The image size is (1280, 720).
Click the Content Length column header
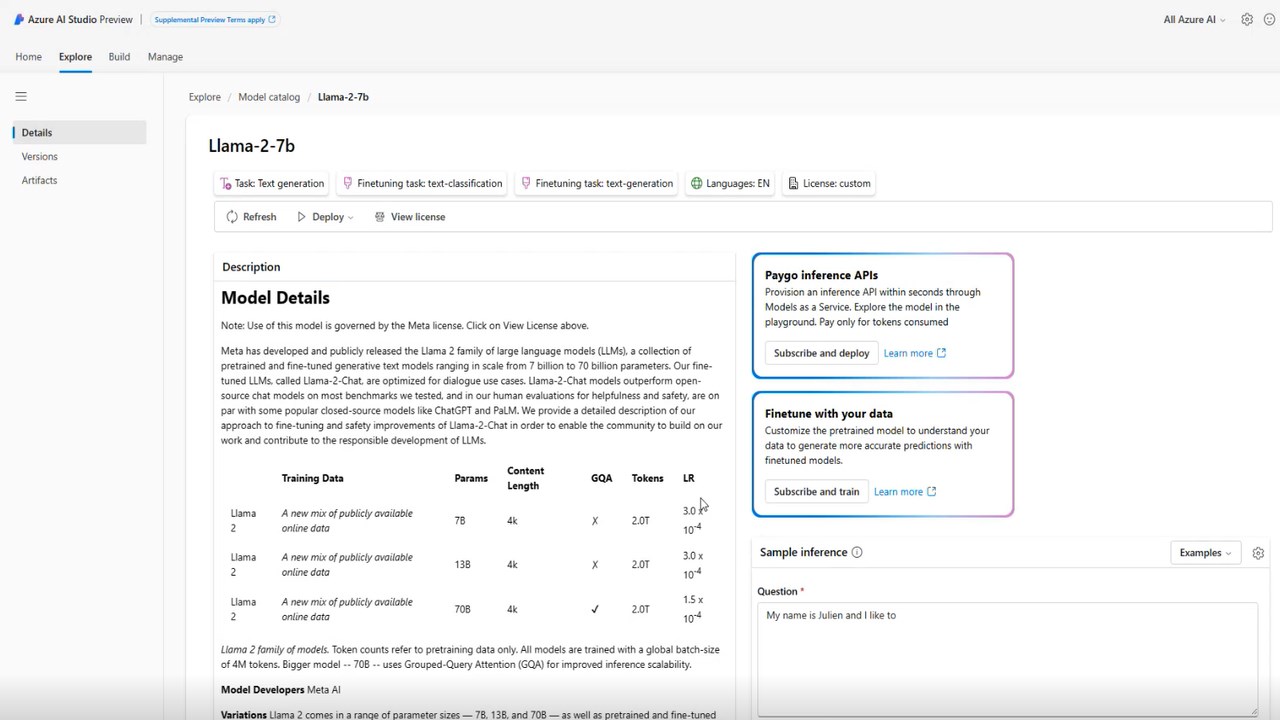(526, 478)
